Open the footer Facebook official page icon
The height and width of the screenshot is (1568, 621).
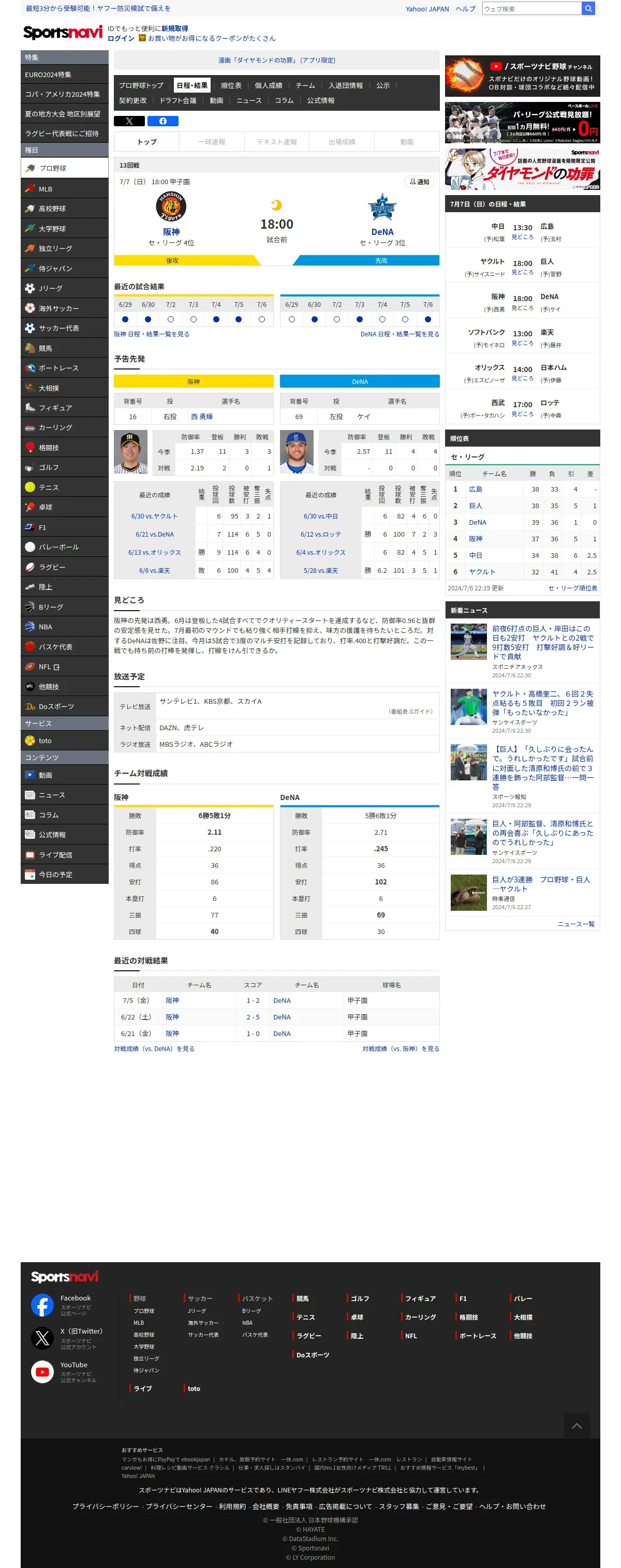(42, 1305)
